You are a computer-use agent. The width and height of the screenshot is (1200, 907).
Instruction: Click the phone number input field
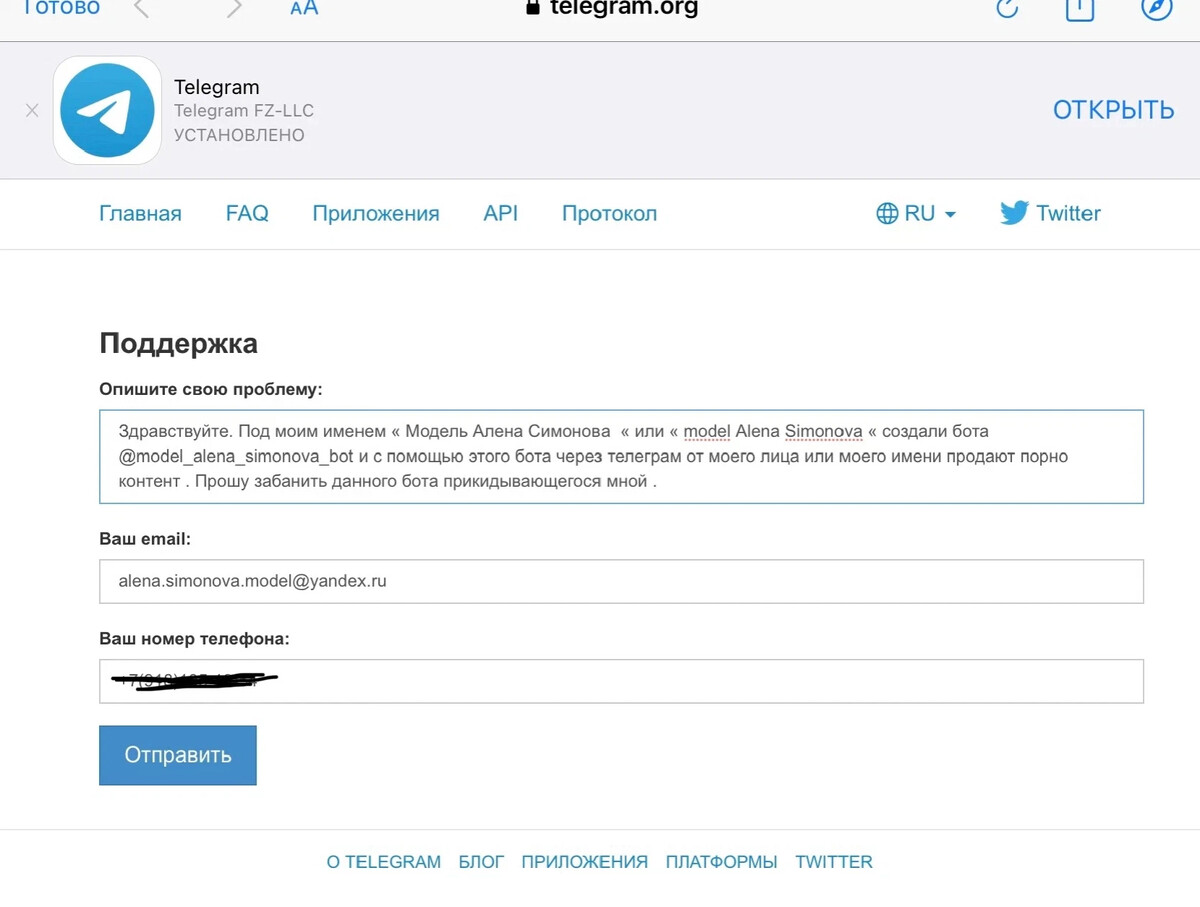click(621, 681)
